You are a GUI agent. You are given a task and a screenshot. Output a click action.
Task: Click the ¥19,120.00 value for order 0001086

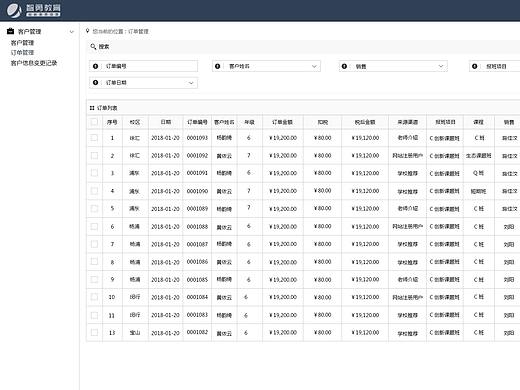365,262
